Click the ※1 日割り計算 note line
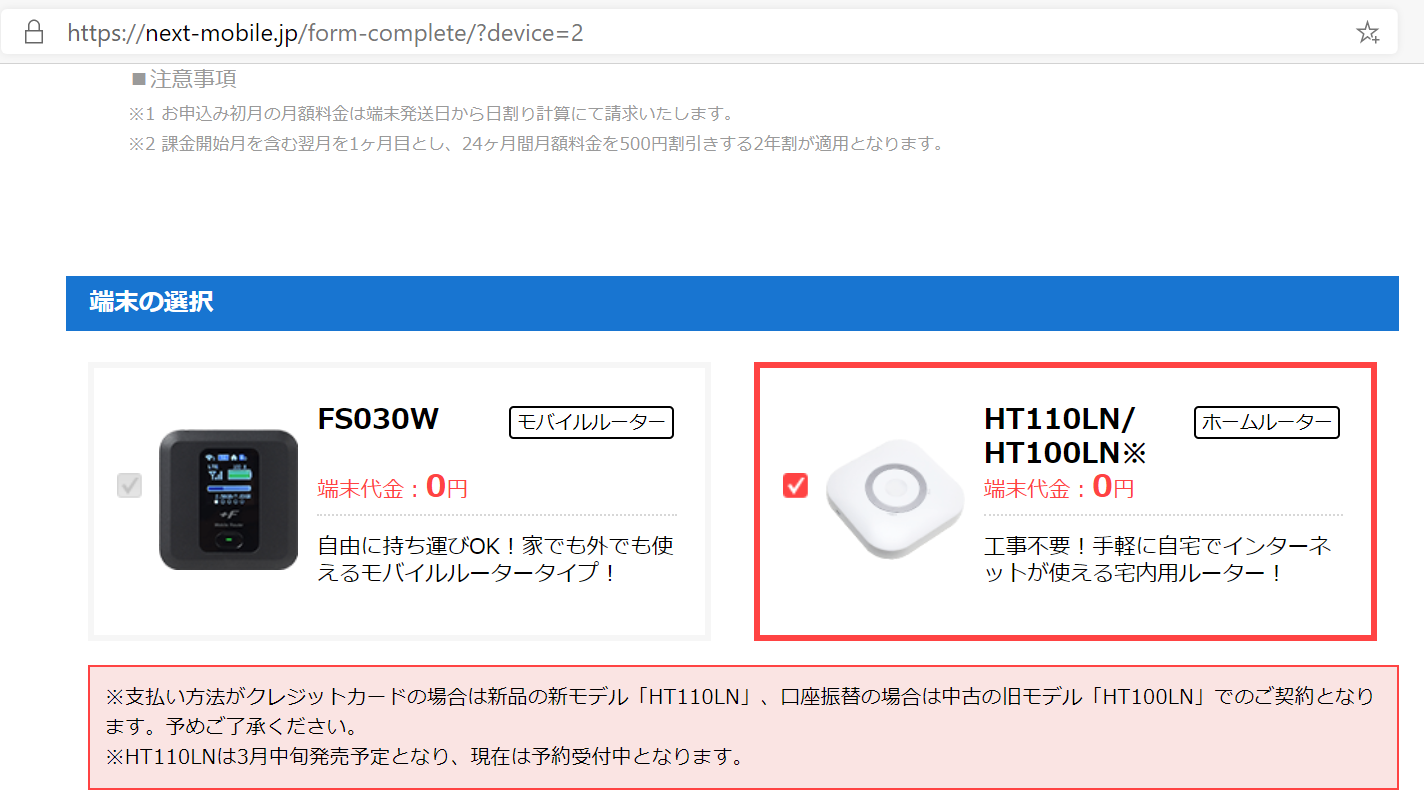 coord(431,113)
